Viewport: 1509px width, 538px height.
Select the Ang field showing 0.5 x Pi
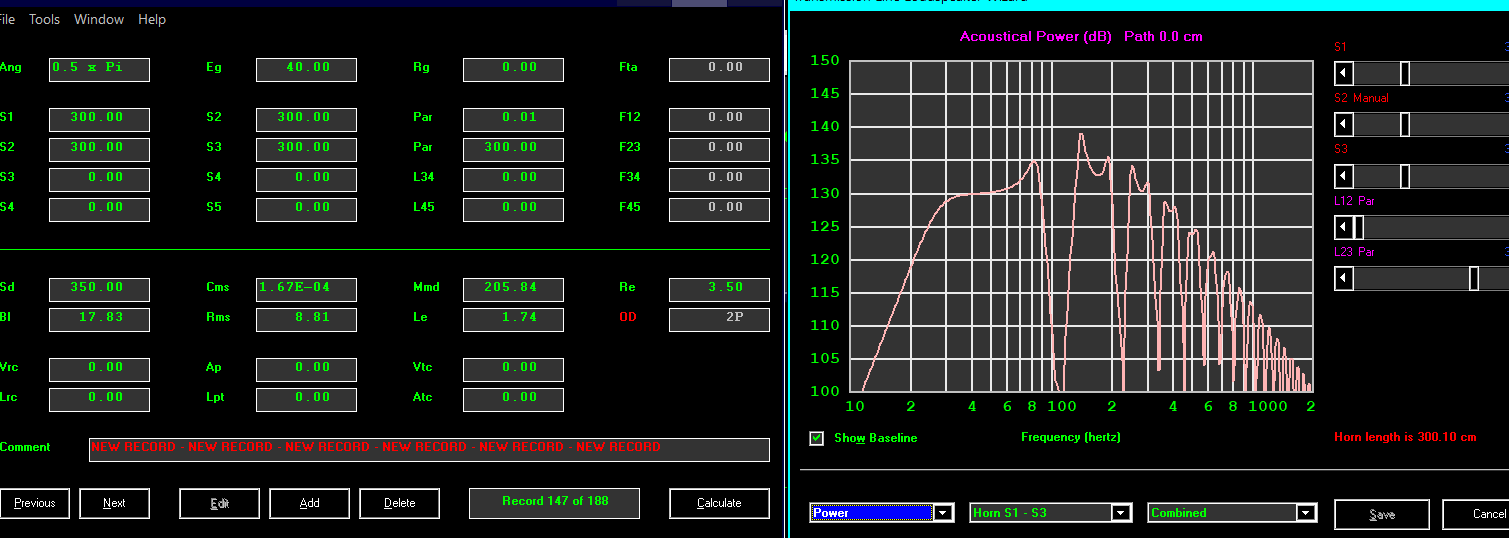pos(100,69)
